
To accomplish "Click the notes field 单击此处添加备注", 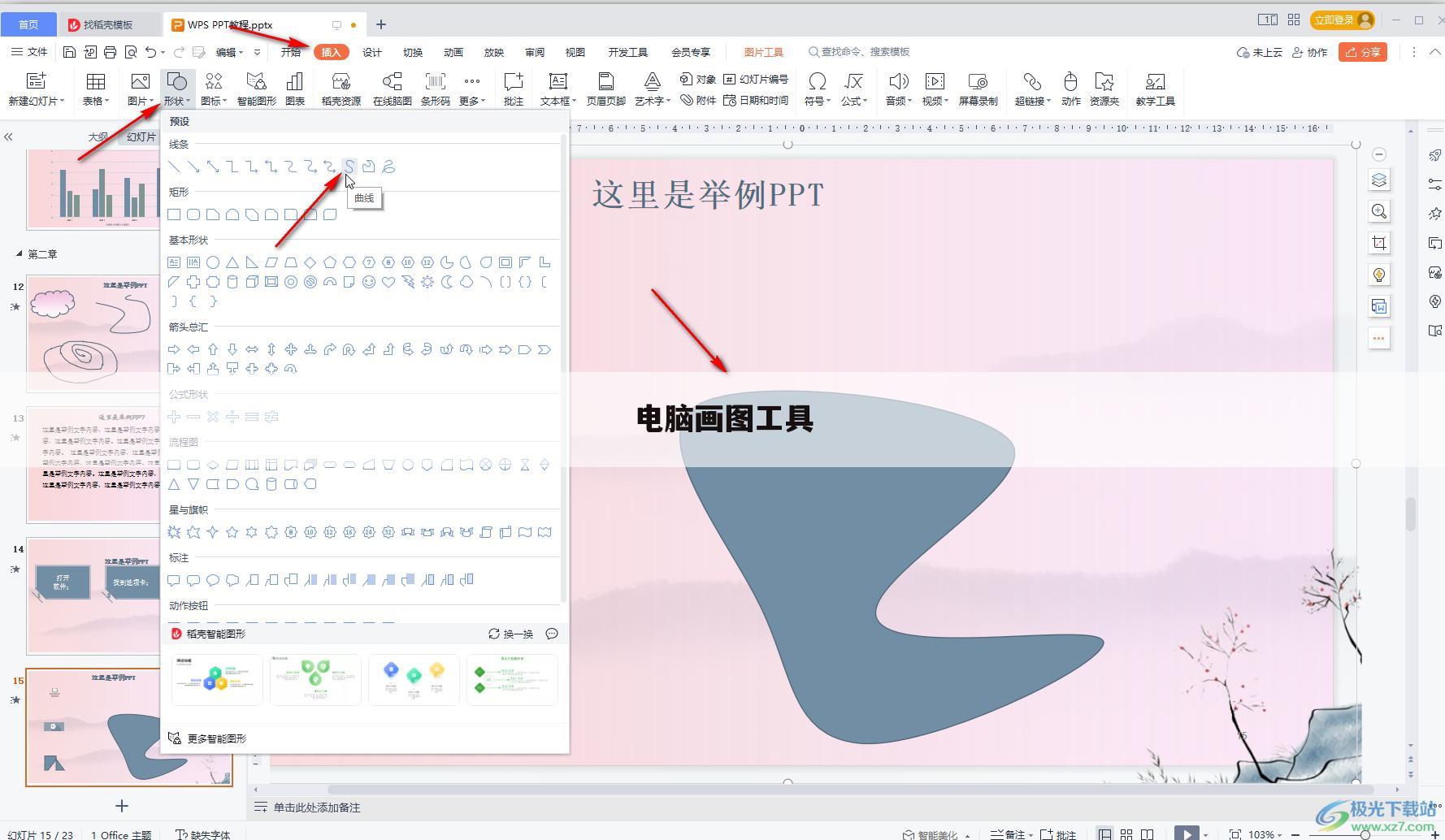I will point(317,808).
